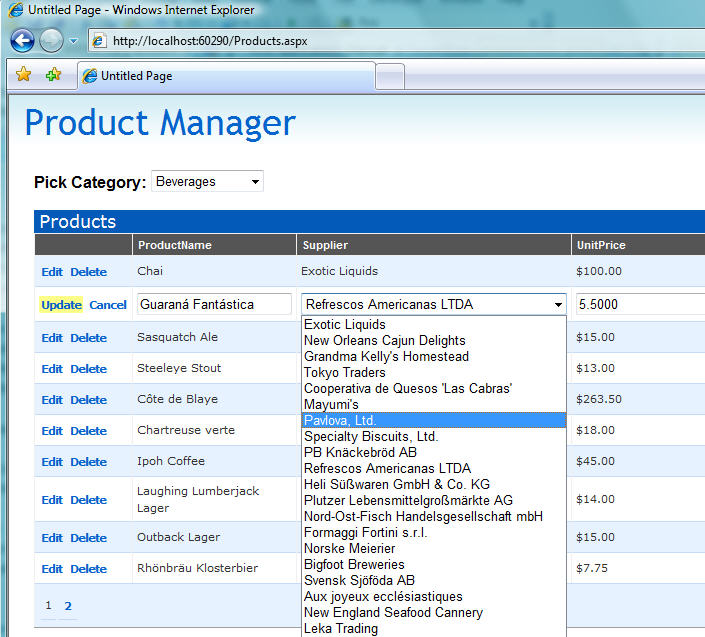Click the Favorites star icon
This screenshot has width=705, height=637.
(x=23, y=74)
